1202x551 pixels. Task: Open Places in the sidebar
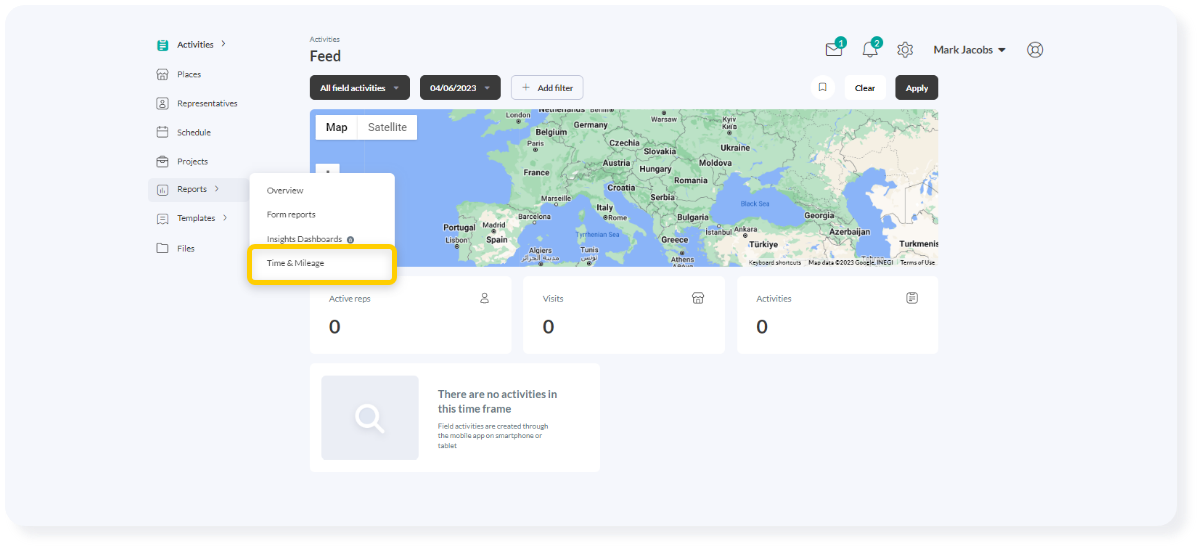click(188, 74)
